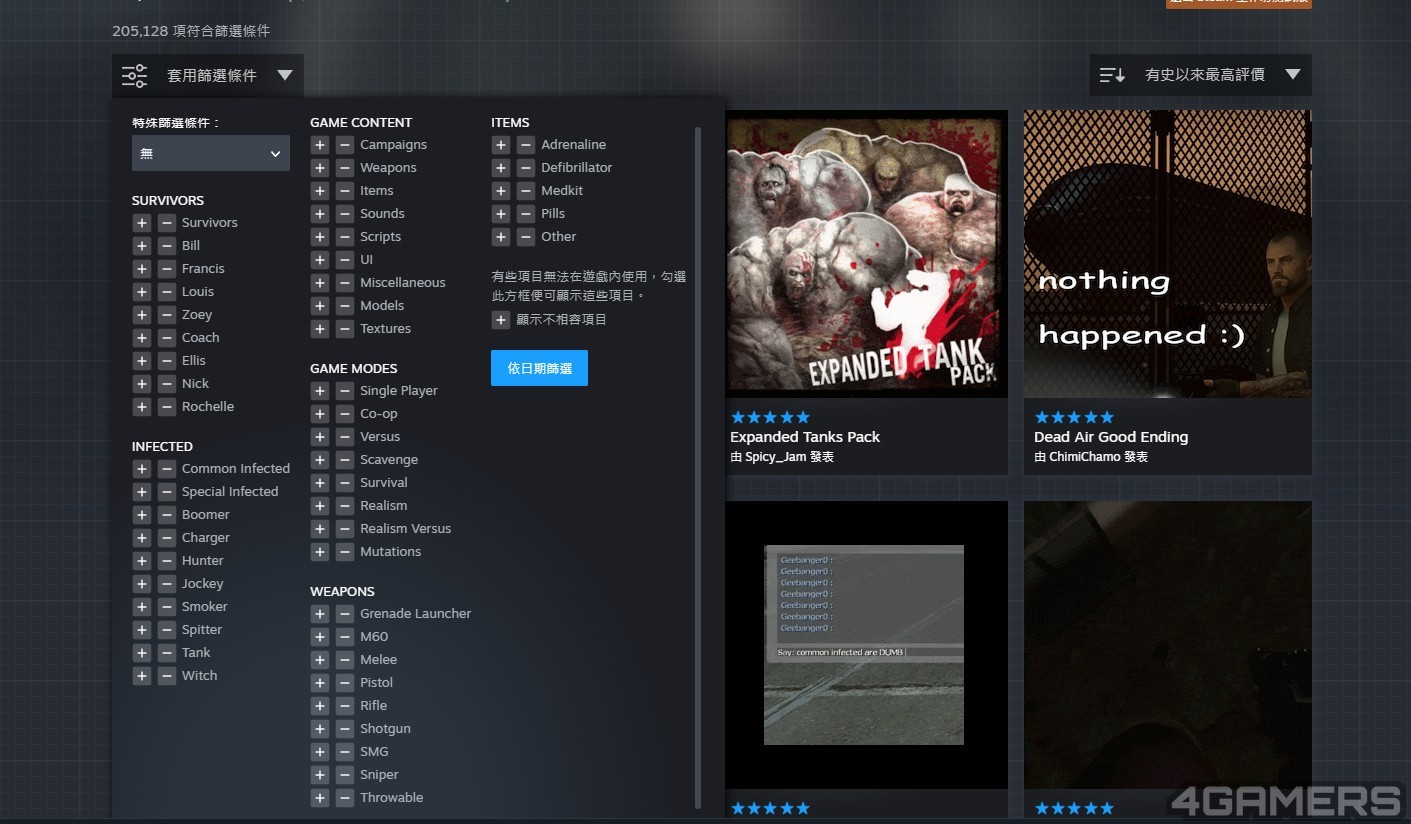1411x824 pixels.
Task: Open the Expanded Tanks Pack title link
Action: pos(805,437)
